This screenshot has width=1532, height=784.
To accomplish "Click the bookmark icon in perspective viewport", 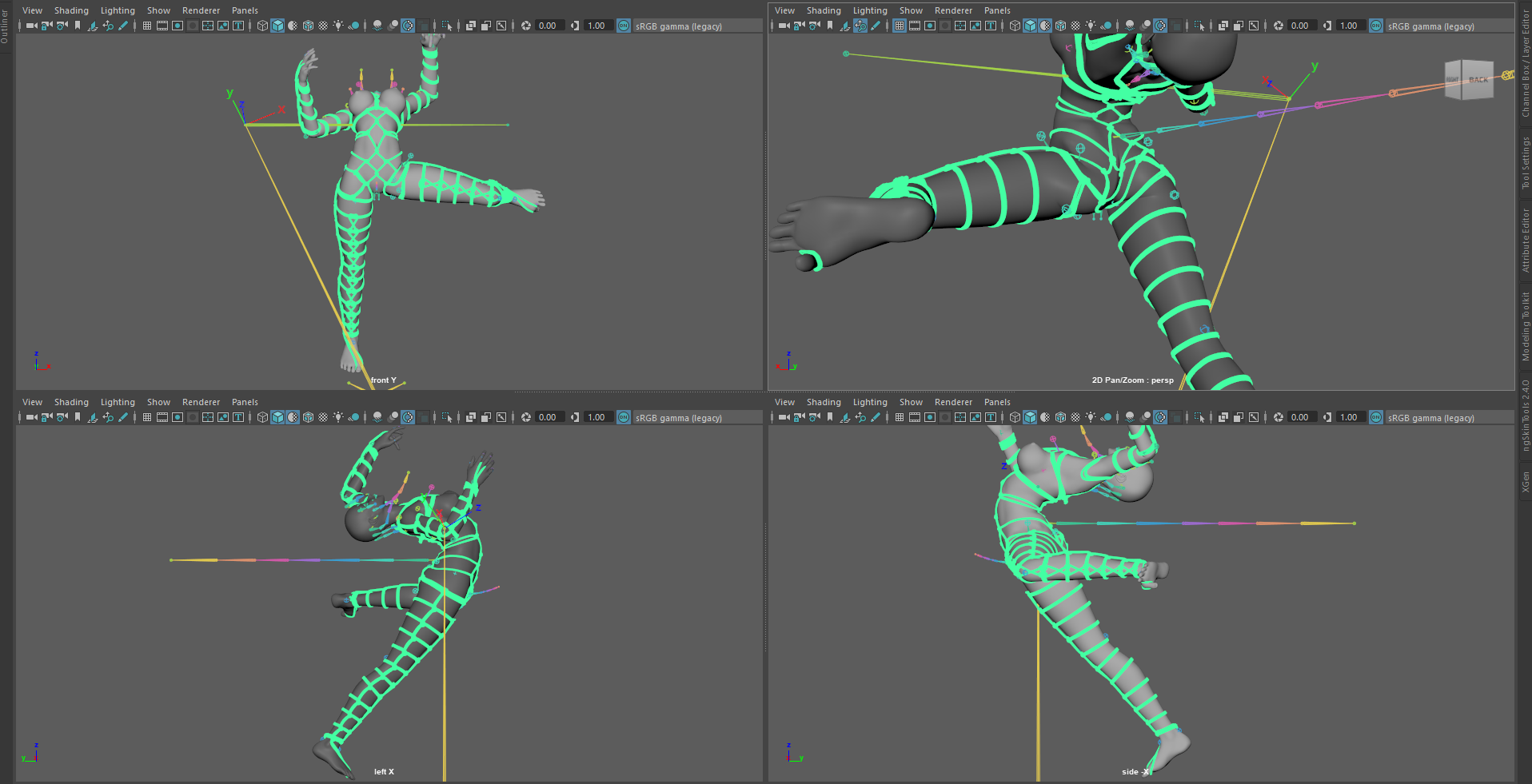I will point(830,26).
